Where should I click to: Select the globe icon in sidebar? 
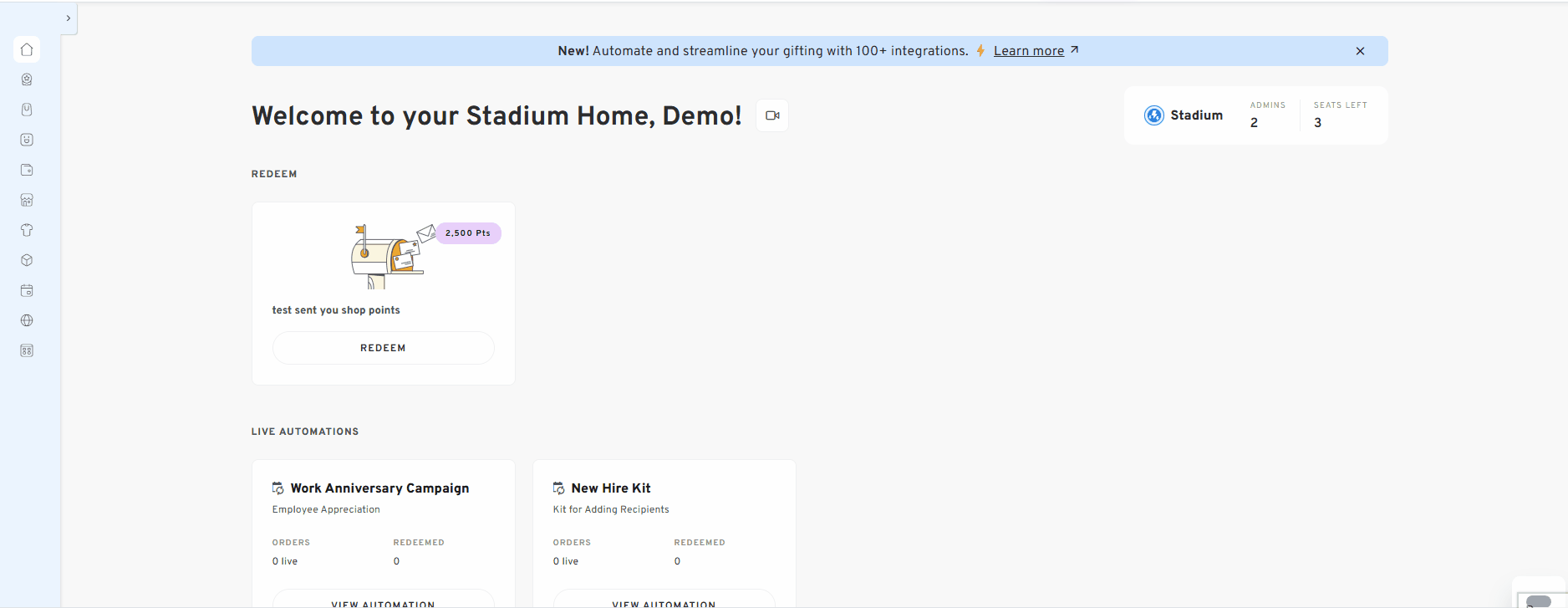[x=27, y=320]
